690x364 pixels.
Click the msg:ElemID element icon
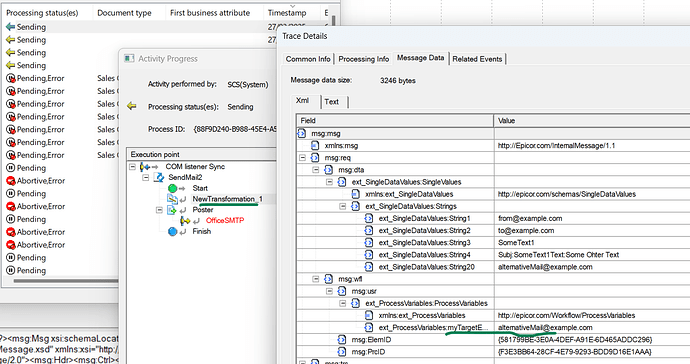pos(341,340)
